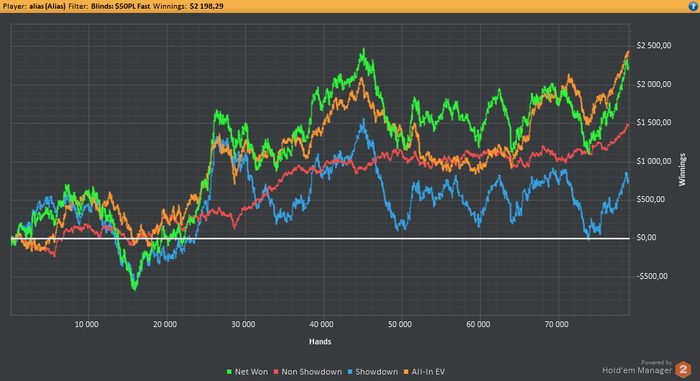The width and height of the screenshot is (700, 381).
Task: Click the Non Showdown legend label
Action: coord(312,372)
